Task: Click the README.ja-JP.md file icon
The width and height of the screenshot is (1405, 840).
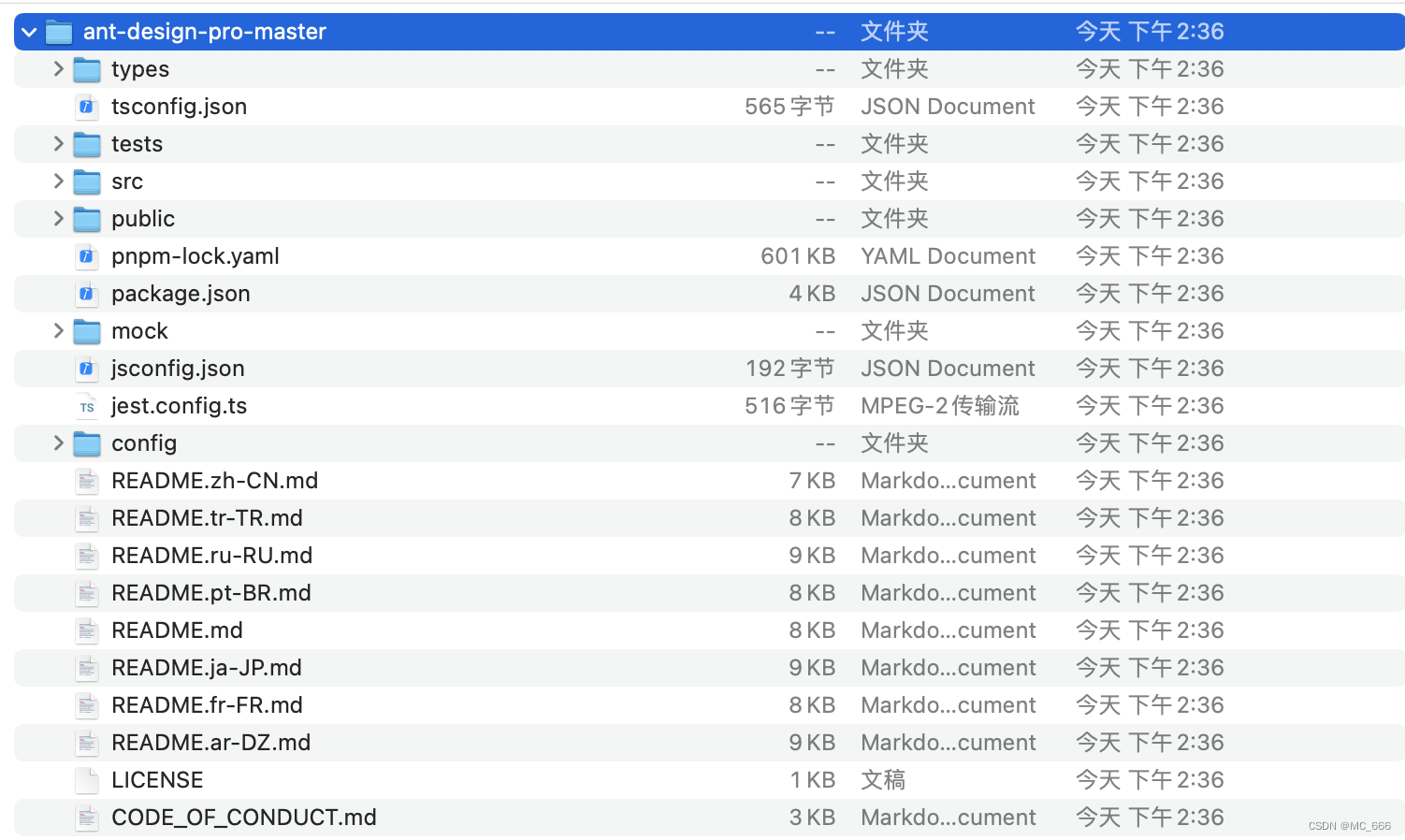Action: tap(87, 668)
